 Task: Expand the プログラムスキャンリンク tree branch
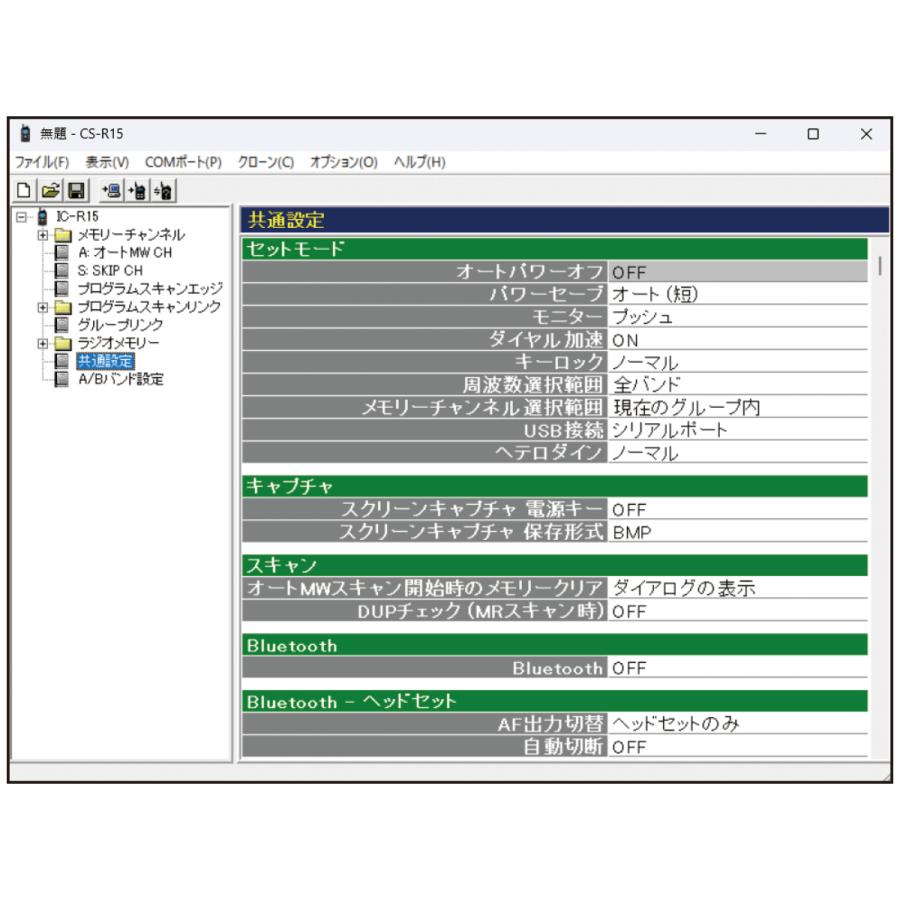pos(41,307)
